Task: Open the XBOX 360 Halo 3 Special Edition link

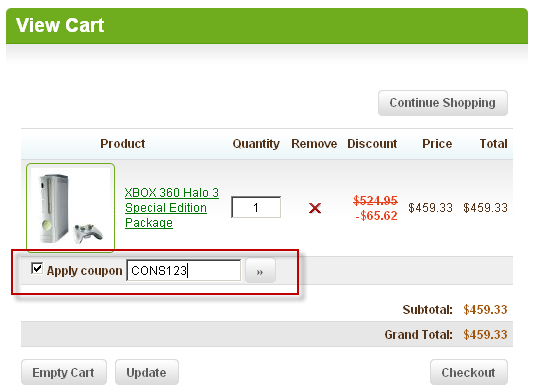Action: point(172,207)
